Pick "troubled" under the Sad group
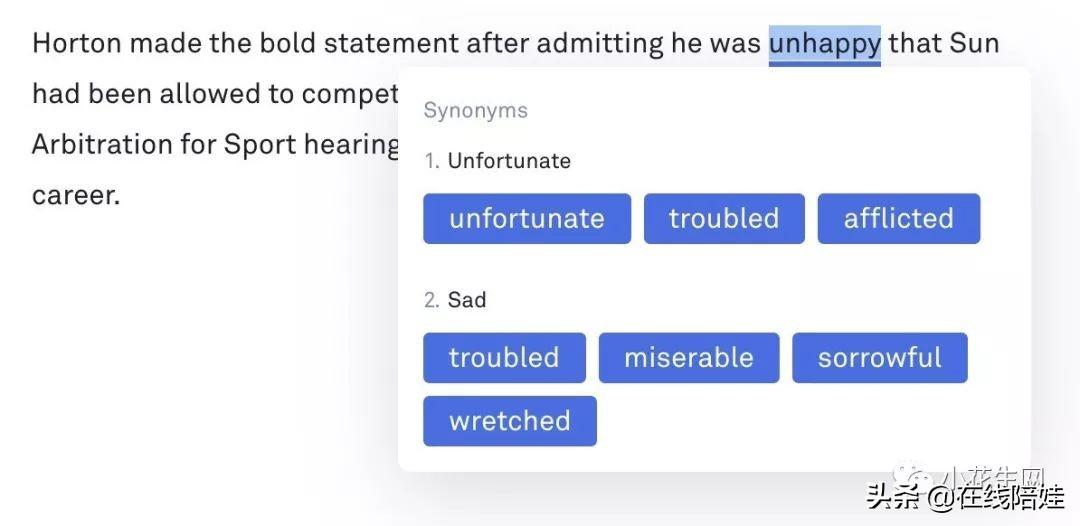This screenshot has width=1080, height=526. pyautogui.click(x=504, y=358)
